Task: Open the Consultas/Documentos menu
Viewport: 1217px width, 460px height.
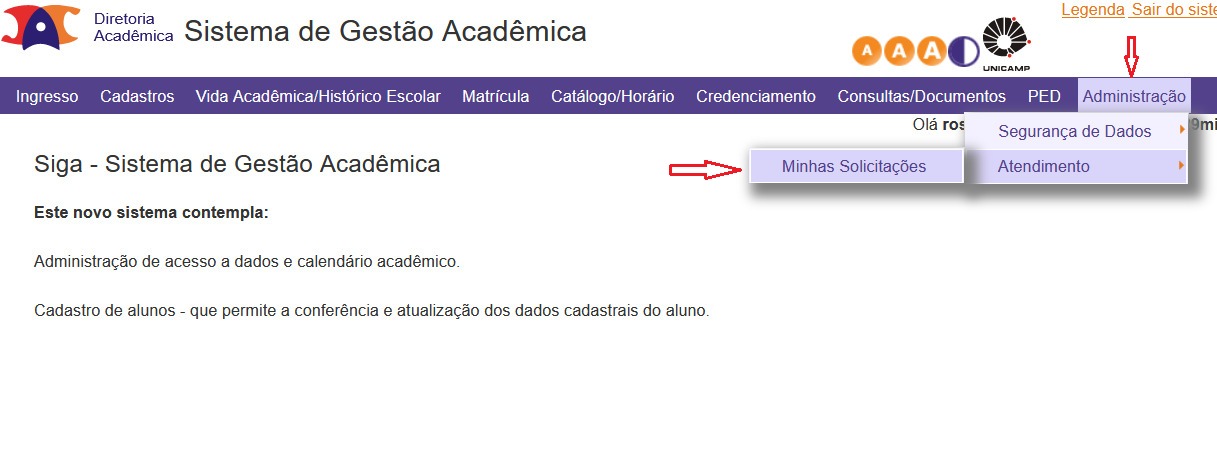Action: (922, 96)
